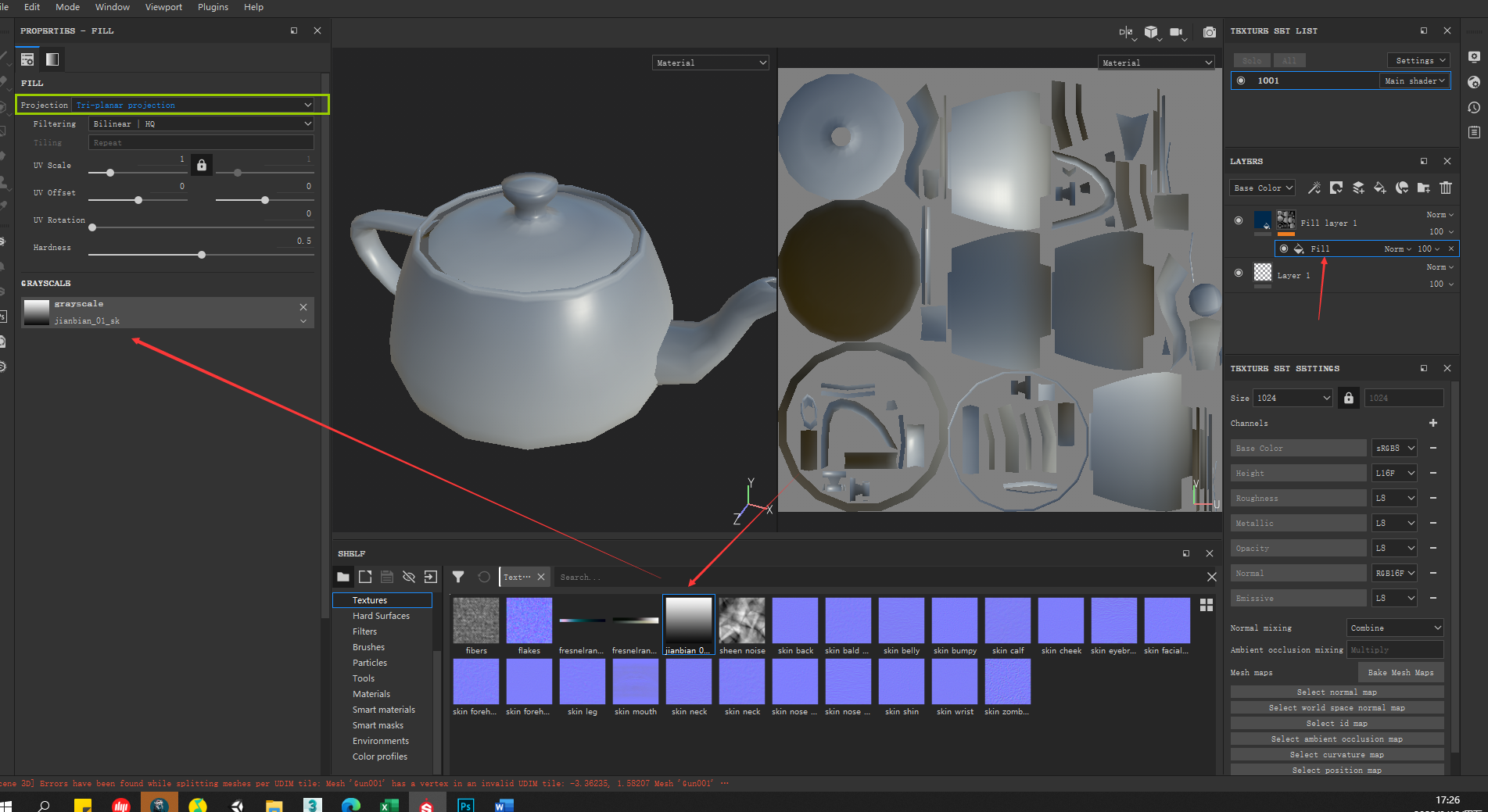Open the Main shader dropdown

(1414, 80)
